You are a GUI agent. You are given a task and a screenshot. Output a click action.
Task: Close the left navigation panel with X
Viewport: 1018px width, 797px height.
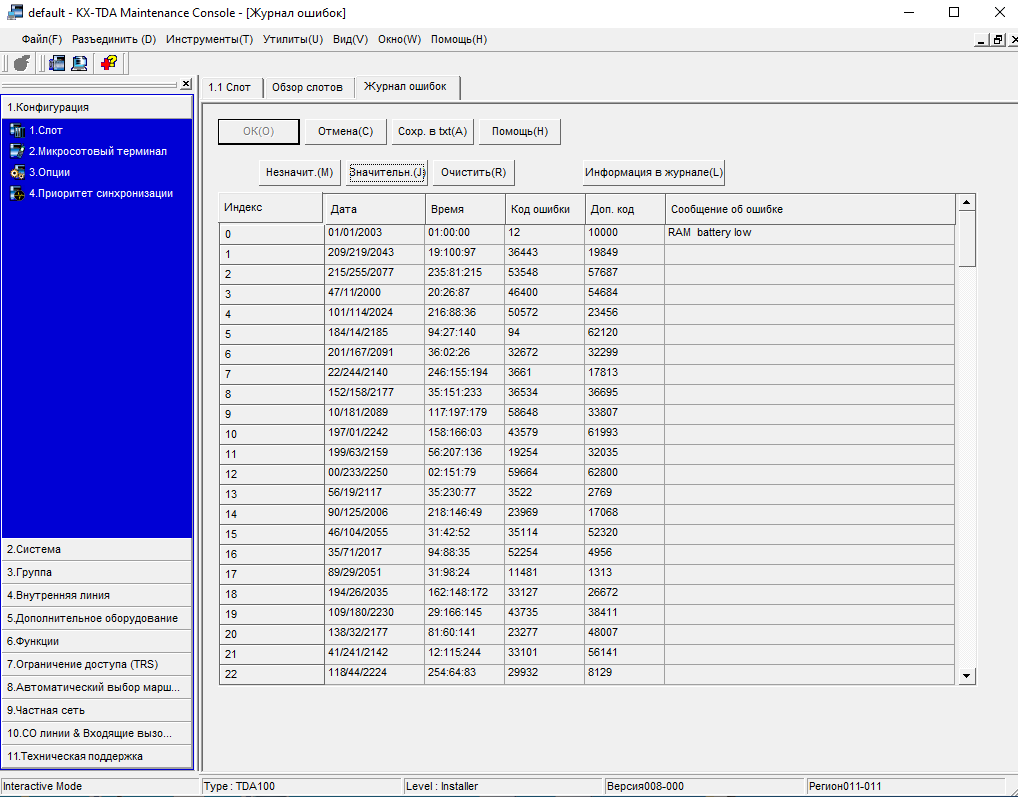(x=186, y=84)
